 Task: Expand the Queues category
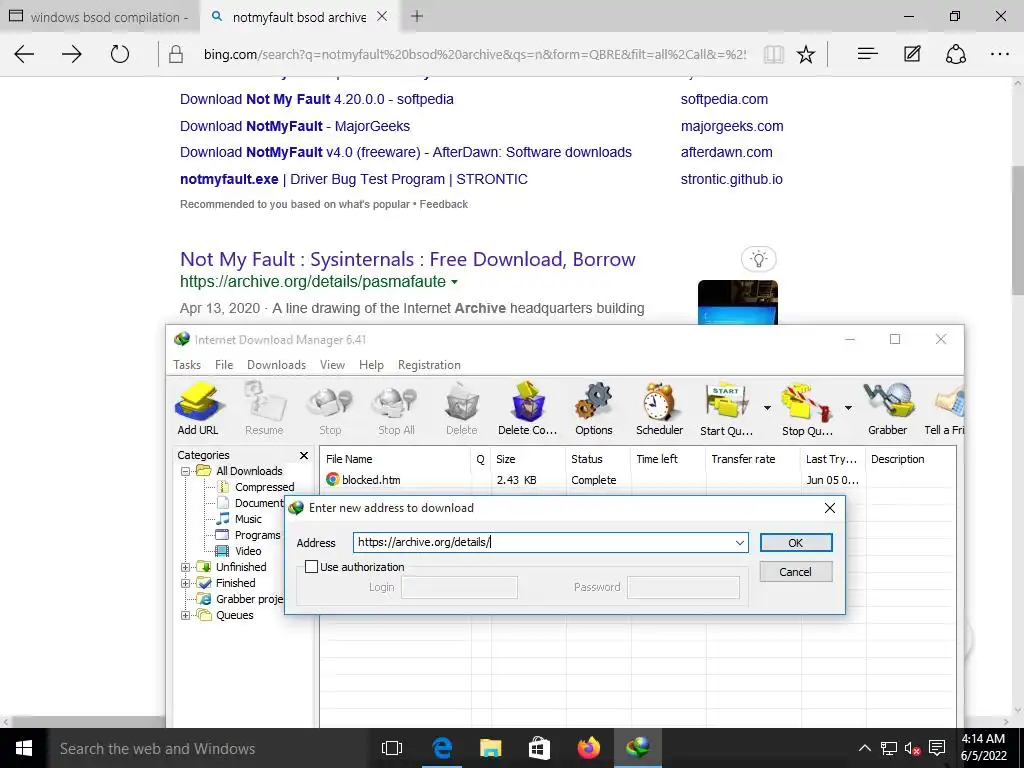click(185, 615)
